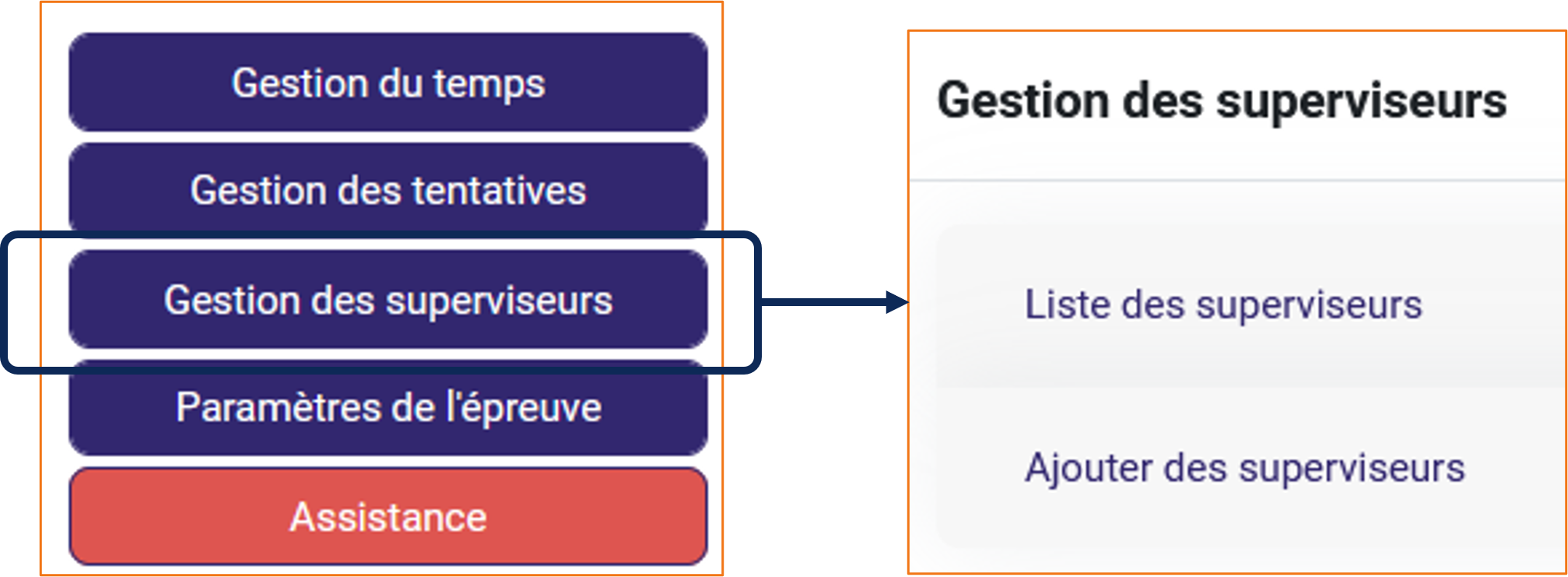Image resolution: width=1568 pixels, height=577 pixels.
Task: Click the Gestion des superviseurs panel heading
Action: point(1222,102)
